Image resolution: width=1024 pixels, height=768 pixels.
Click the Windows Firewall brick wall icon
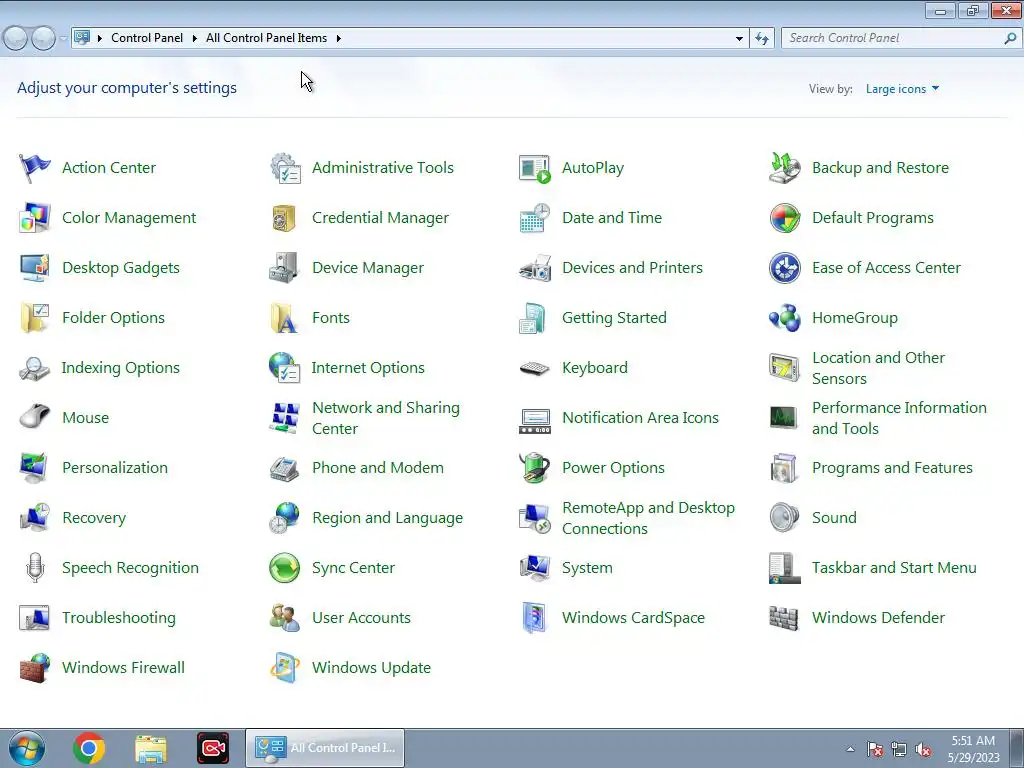tap(35, 668)
